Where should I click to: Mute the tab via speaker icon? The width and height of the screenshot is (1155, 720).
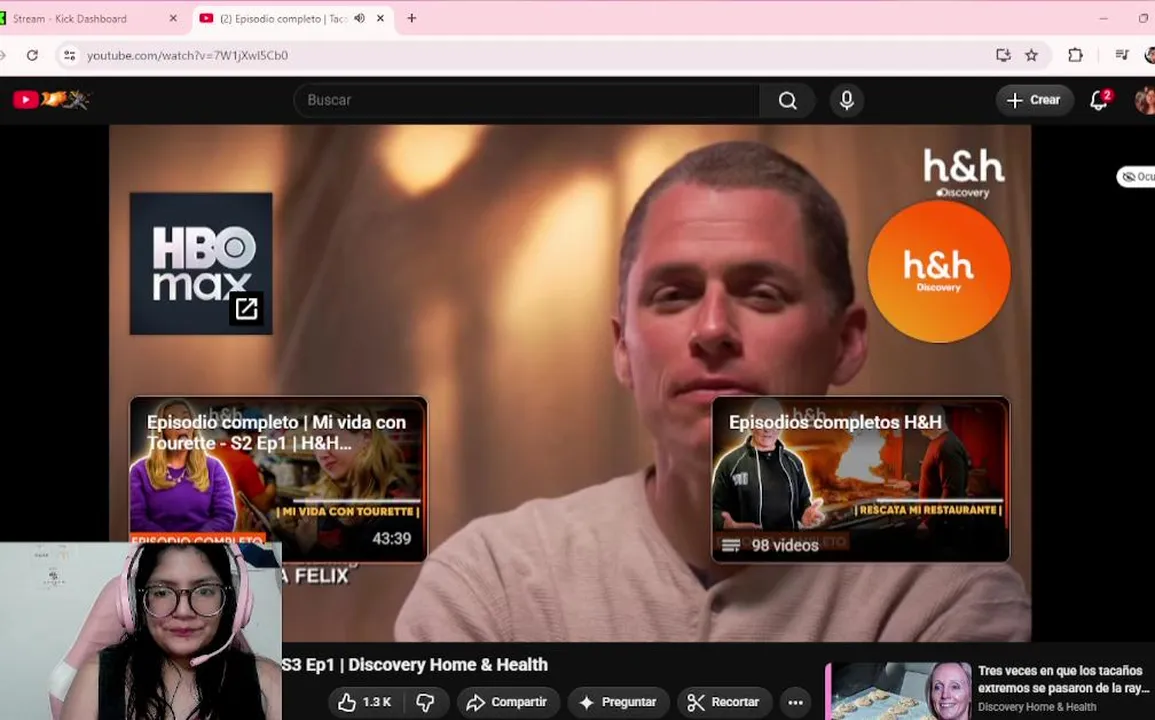click(359, 18)
